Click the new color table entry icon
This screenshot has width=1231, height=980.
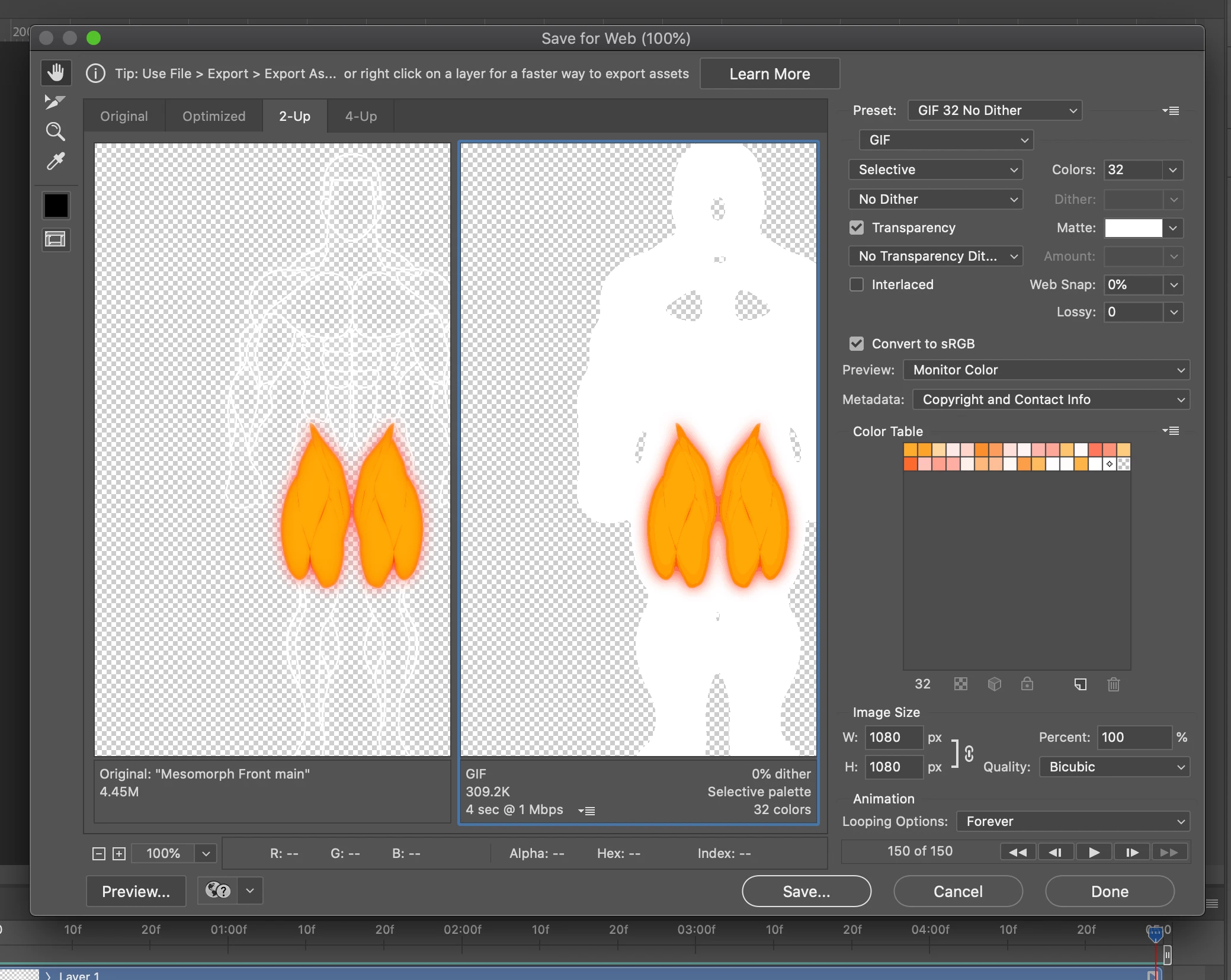click(1080, 684)
